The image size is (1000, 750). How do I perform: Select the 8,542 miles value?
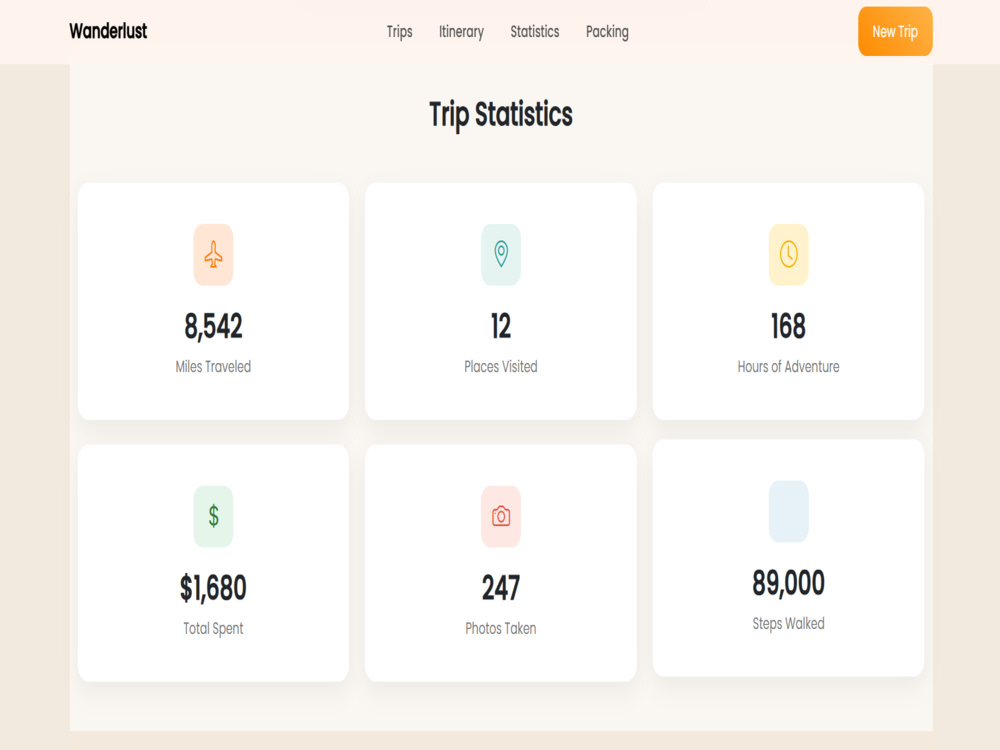tap(213, 326)
